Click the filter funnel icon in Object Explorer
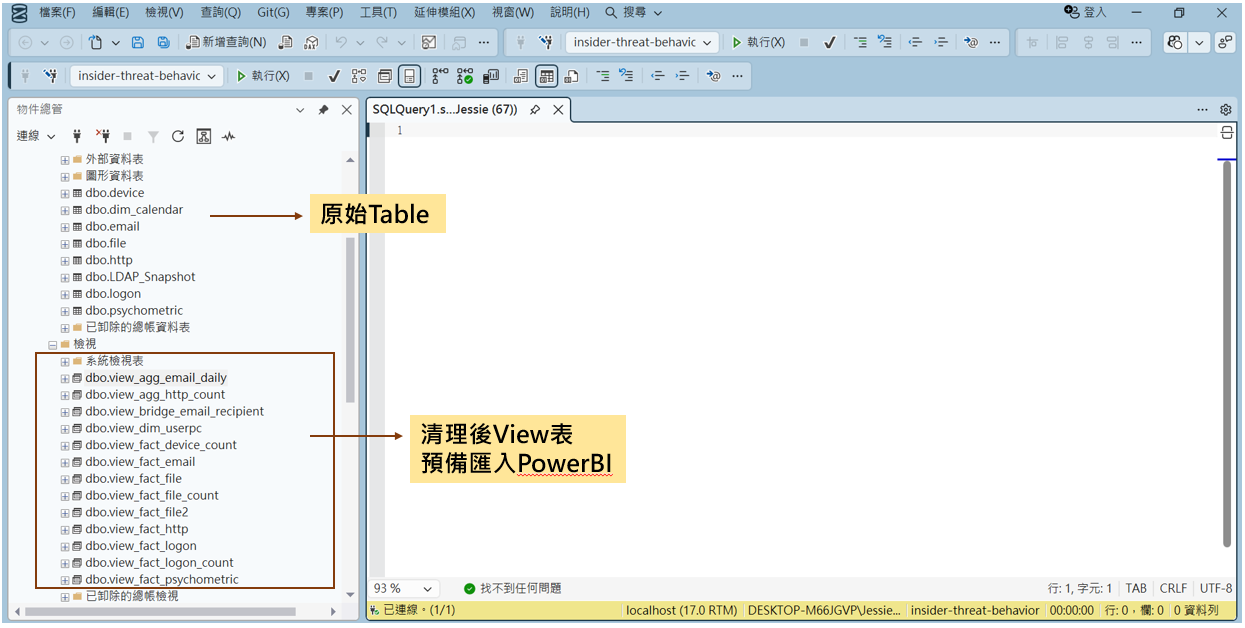This screenshot has width=1245, height=628. coord(153,136)
